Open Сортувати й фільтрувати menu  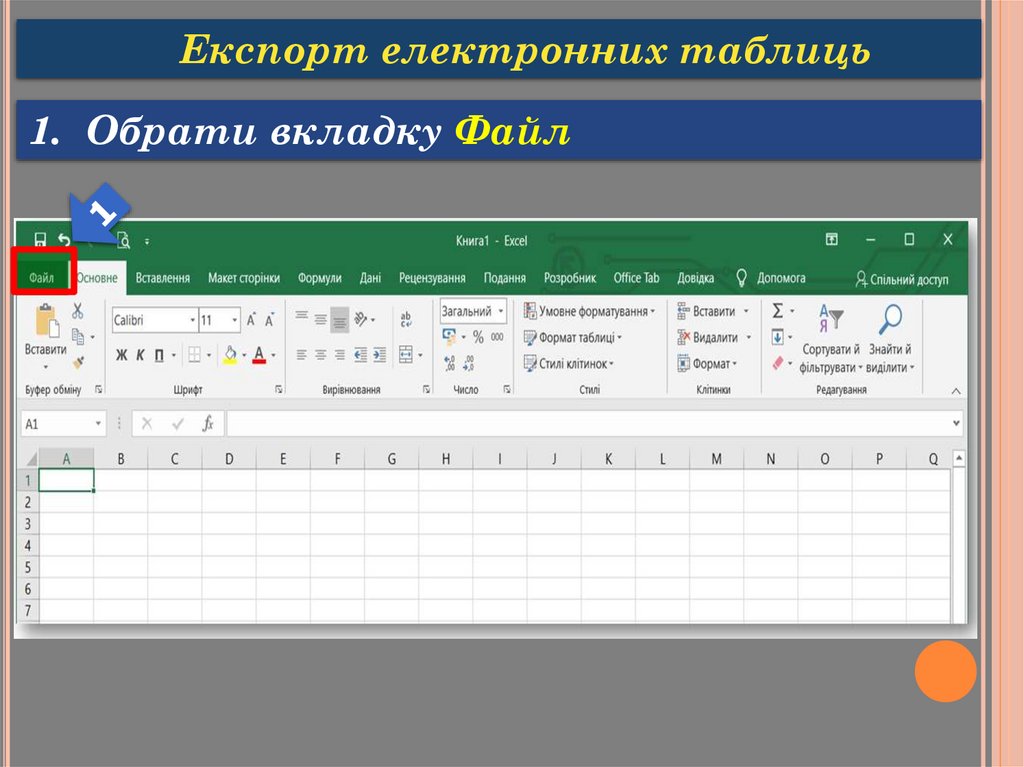pyautogui.click(x=830, y=339)
